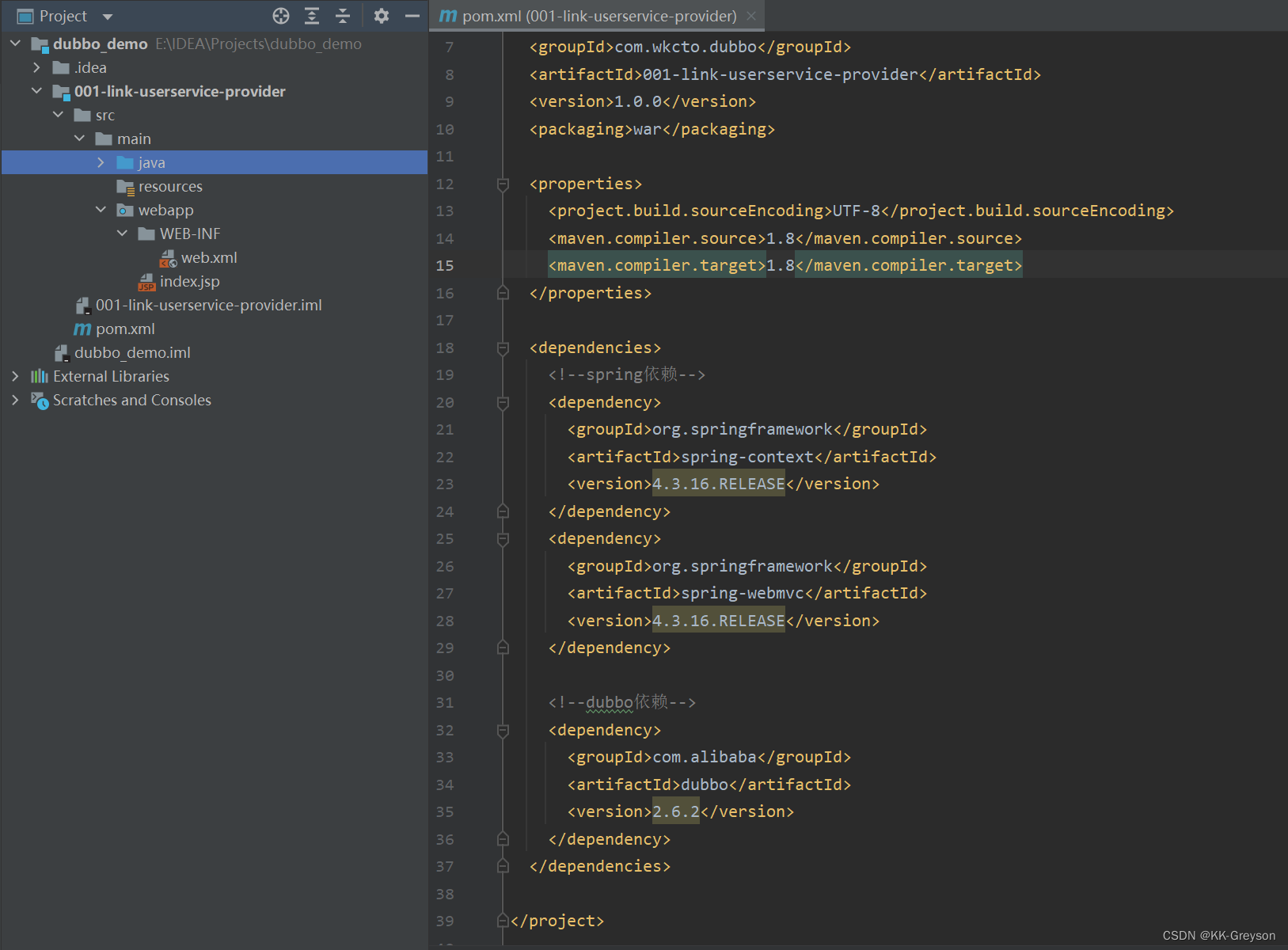Click the resources folder icon
Viewport: 1288px width, 950px height.
(x=125, y=187)
